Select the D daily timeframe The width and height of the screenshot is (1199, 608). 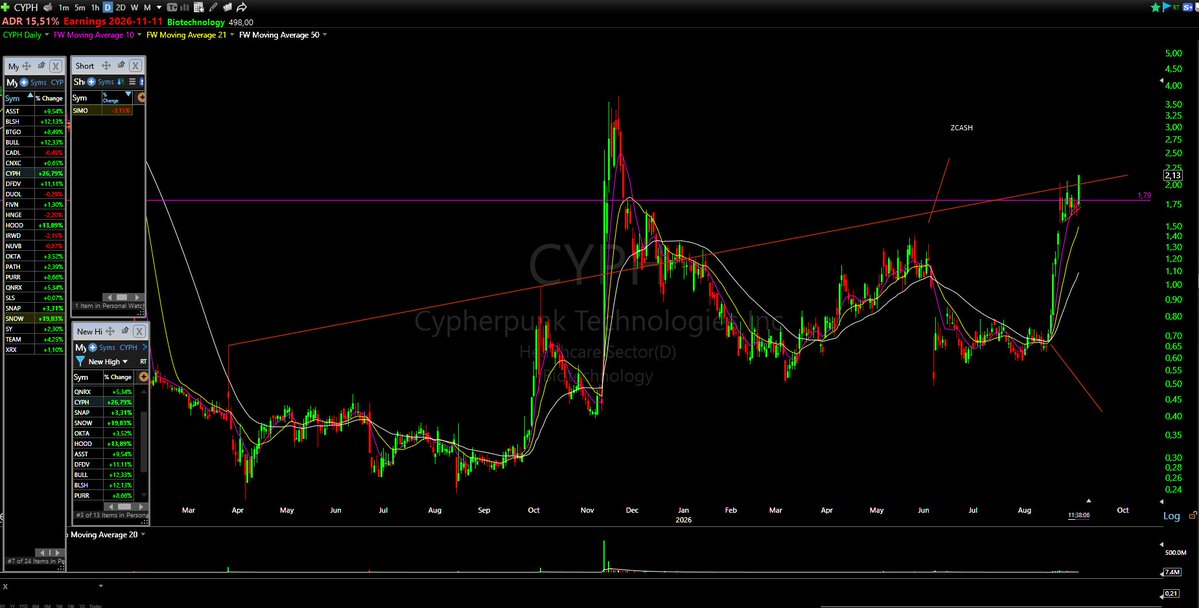[108, 8]
